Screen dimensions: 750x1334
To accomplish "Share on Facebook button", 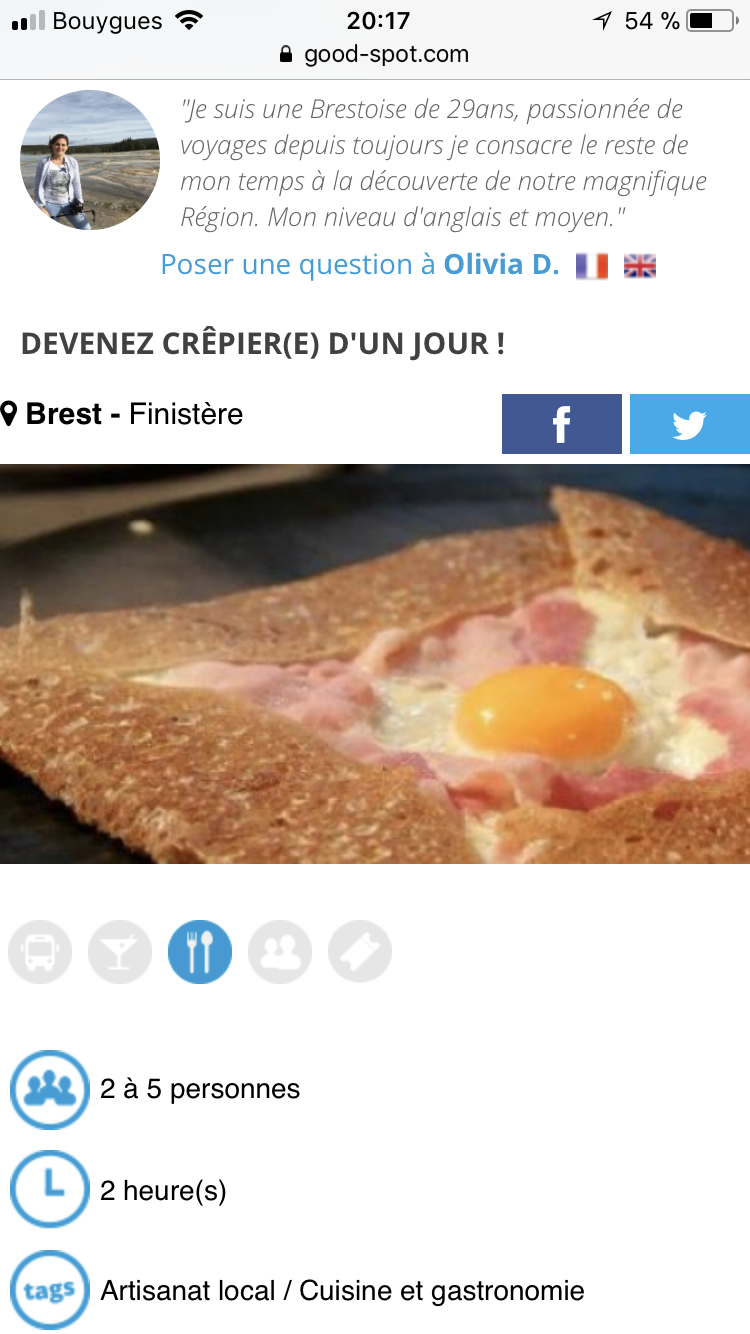I will pyautogui.click(x=561, y=424).
